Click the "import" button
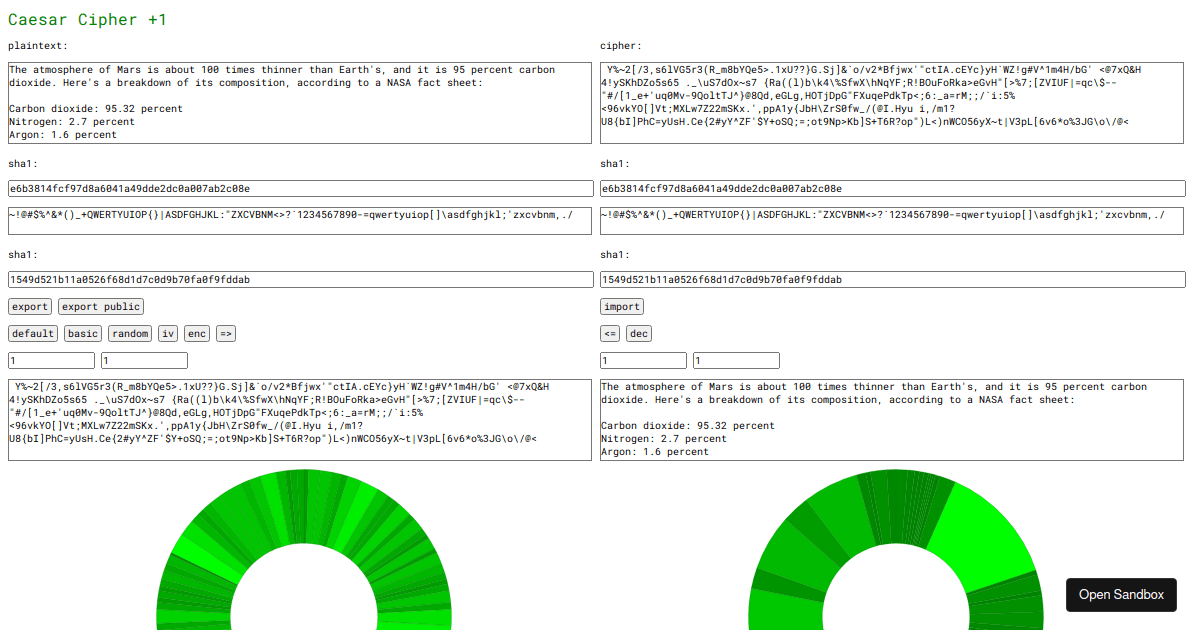Image resolution: width=1200 pixels, height=630 pixels. pos(622,306)
